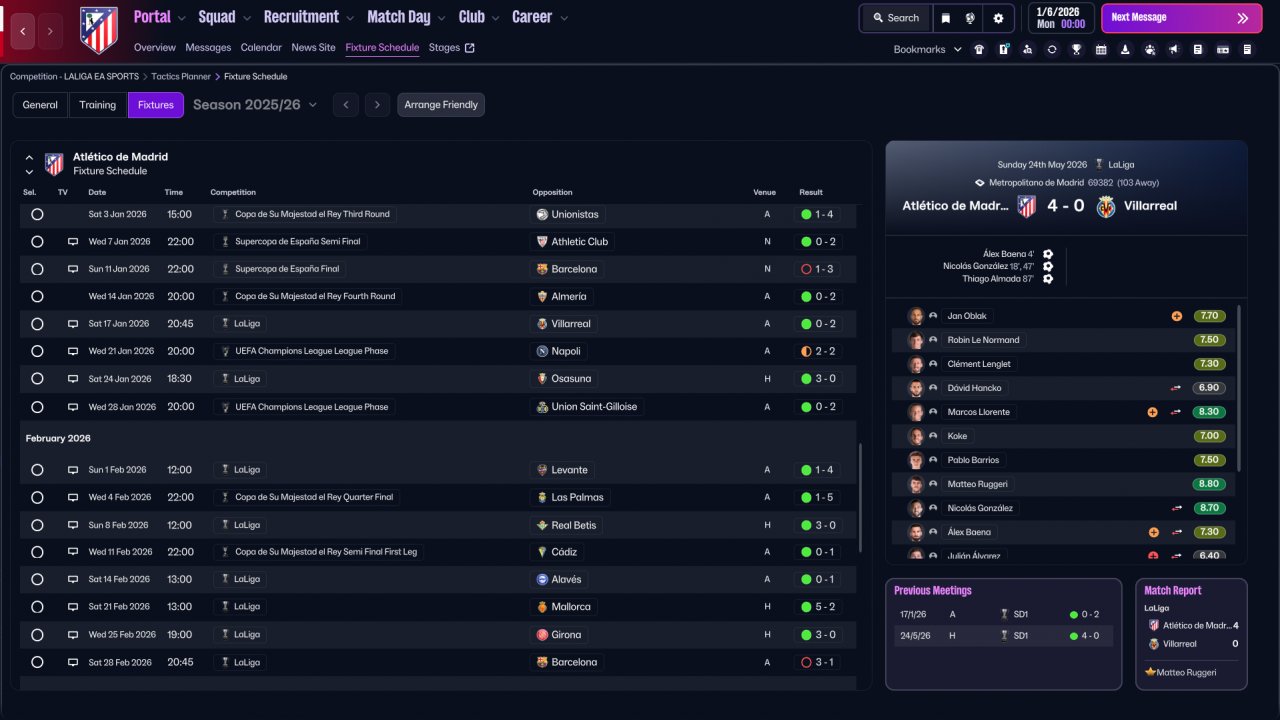The image size is (1280, 720).
Task: Expand the Club menu chevron
Action: click(495, 18)
